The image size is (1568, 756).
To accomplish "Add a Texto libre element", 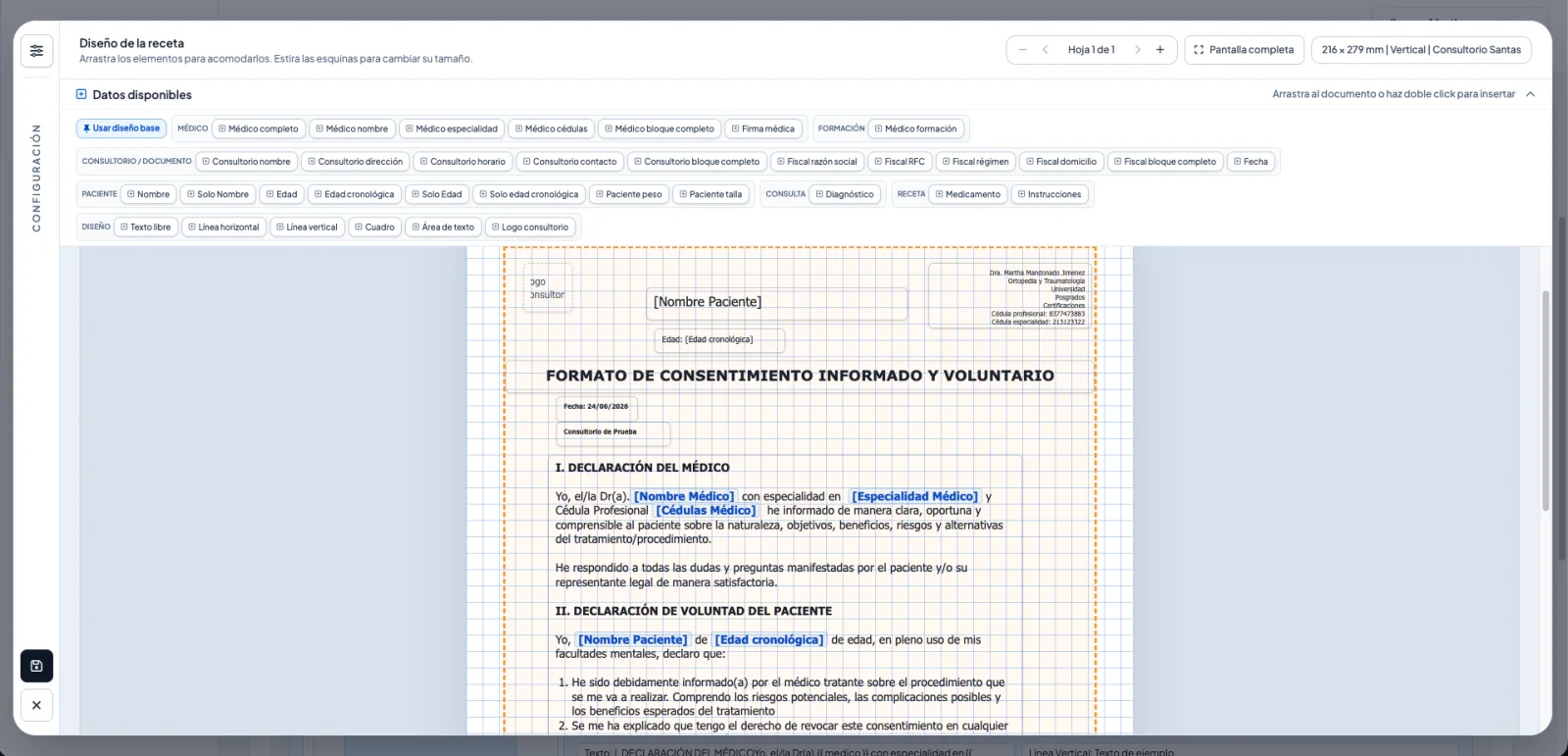I will 146,227.
